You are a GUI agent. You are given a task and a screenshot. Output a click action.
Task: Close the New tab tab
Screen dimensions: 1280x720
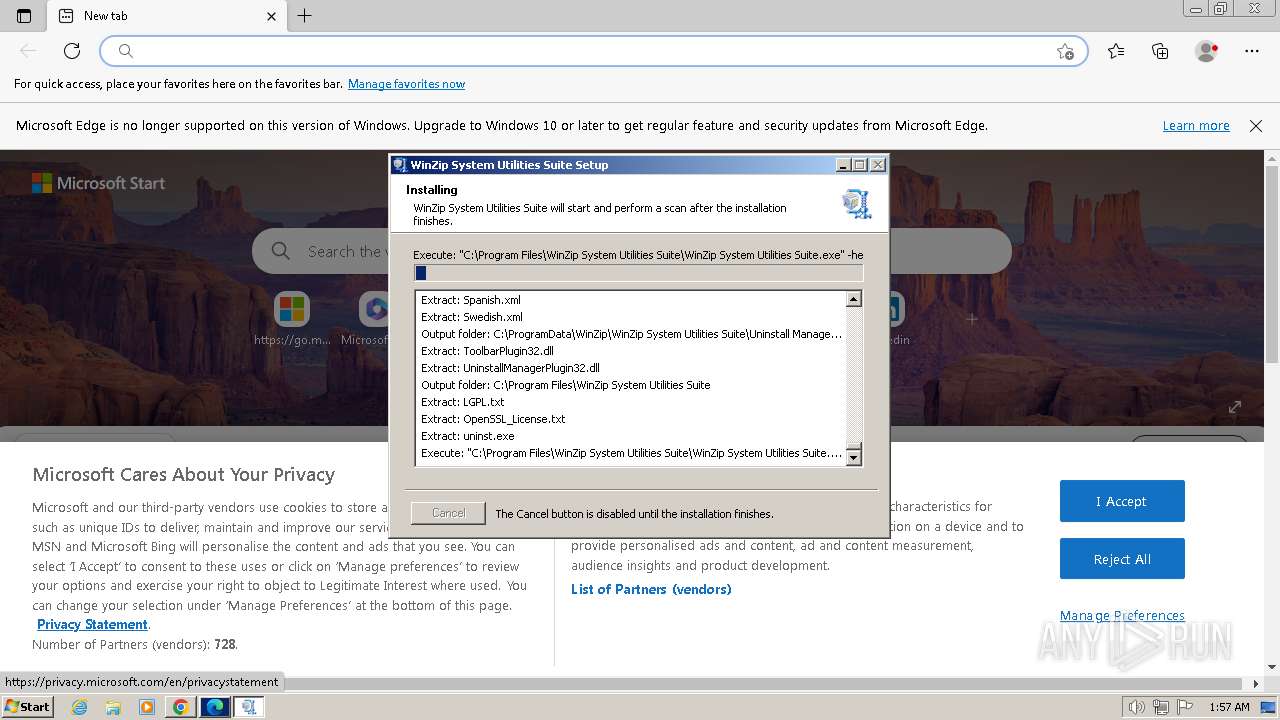[272, 16]
